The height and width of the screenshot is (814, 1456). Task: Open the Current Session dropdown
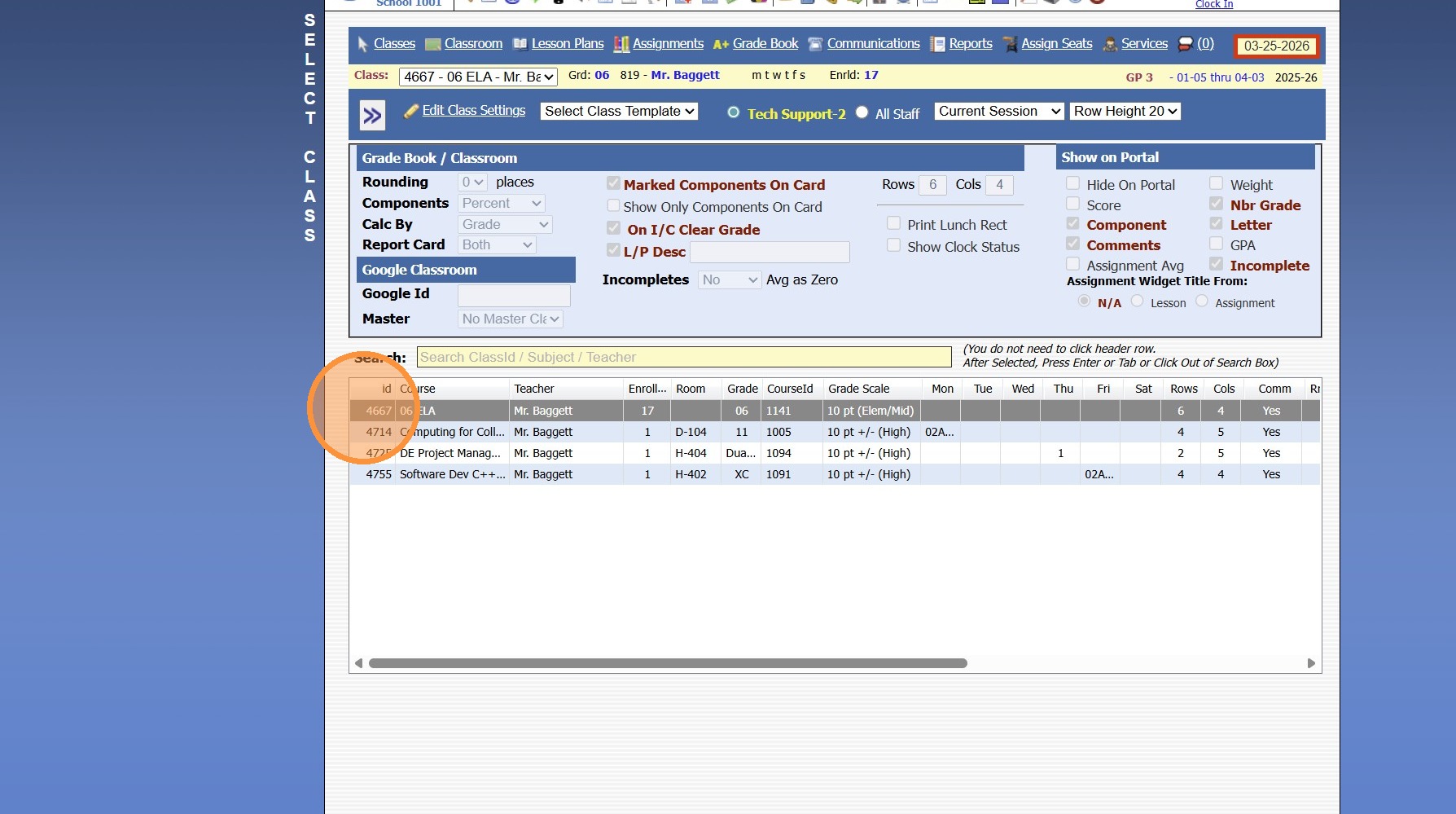click(998, 112)
